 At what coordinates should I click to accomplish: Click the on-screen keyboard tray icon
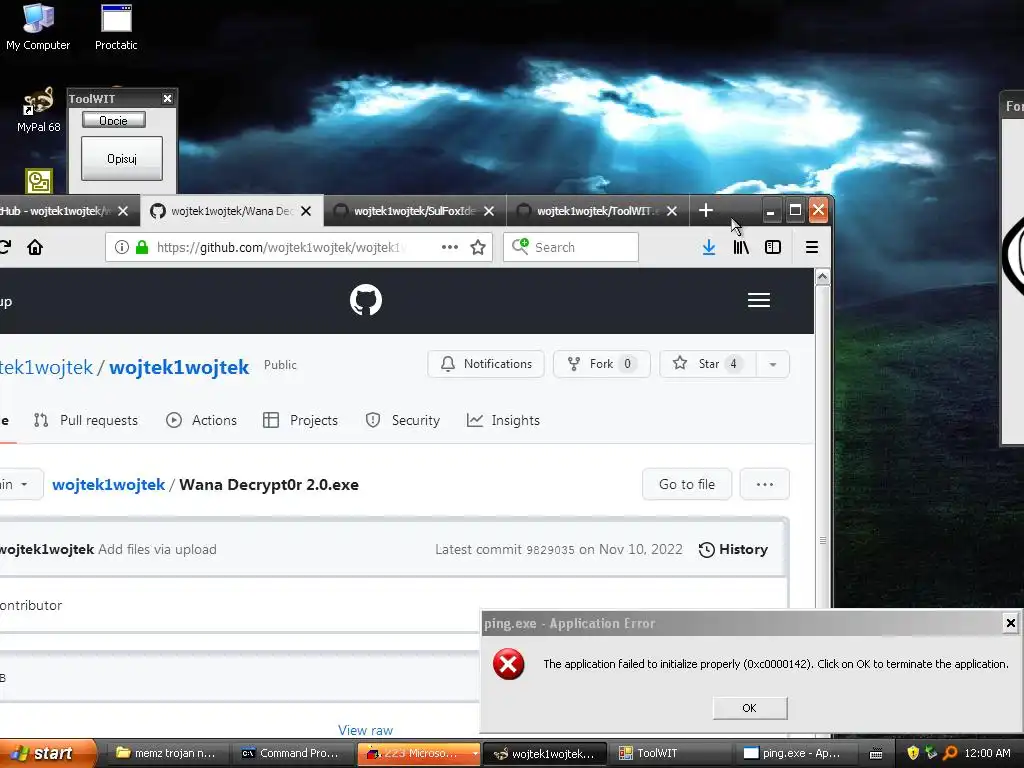pos(876,754)
